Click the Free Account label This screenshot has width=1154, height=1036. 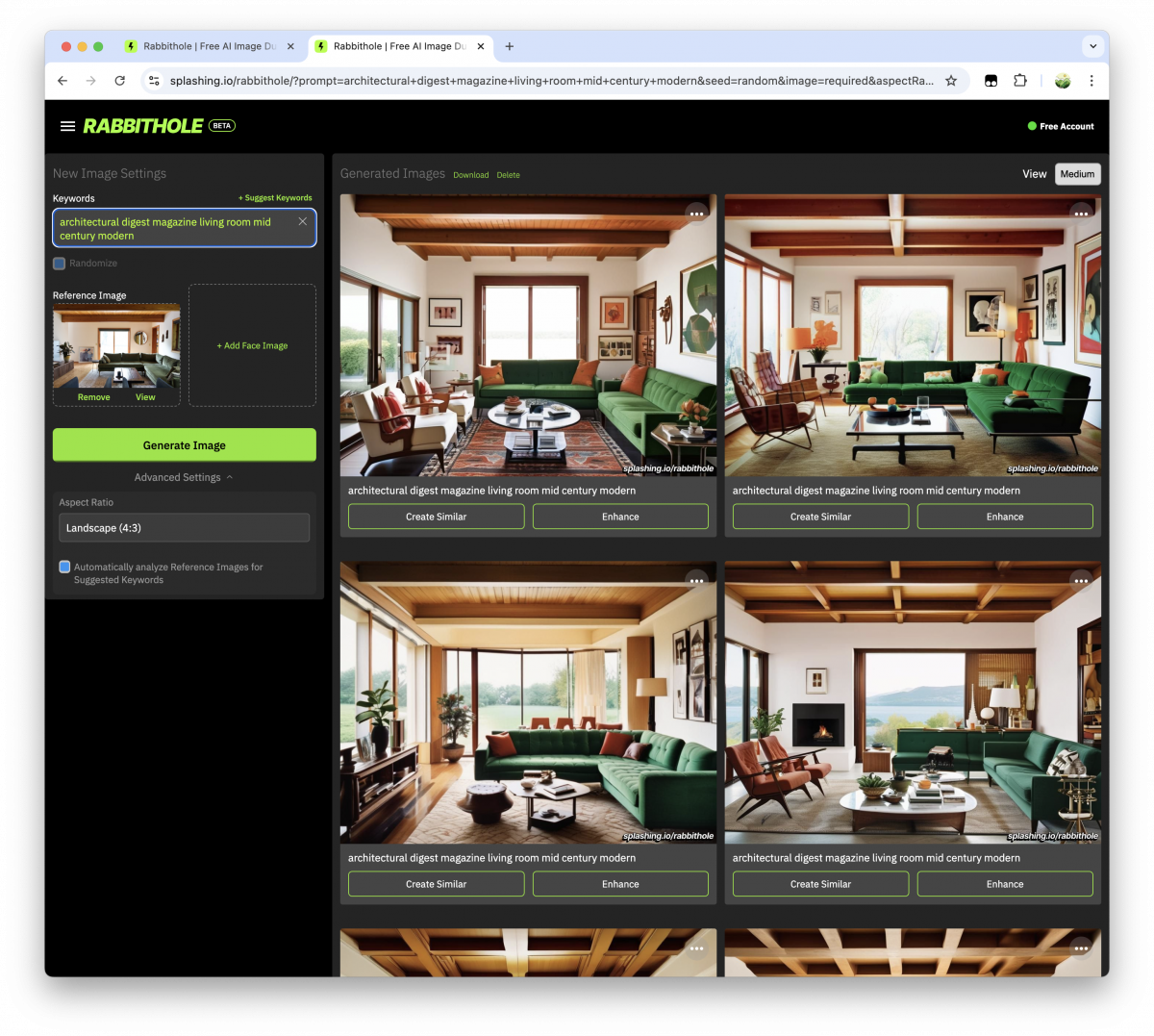(1066, 126)
